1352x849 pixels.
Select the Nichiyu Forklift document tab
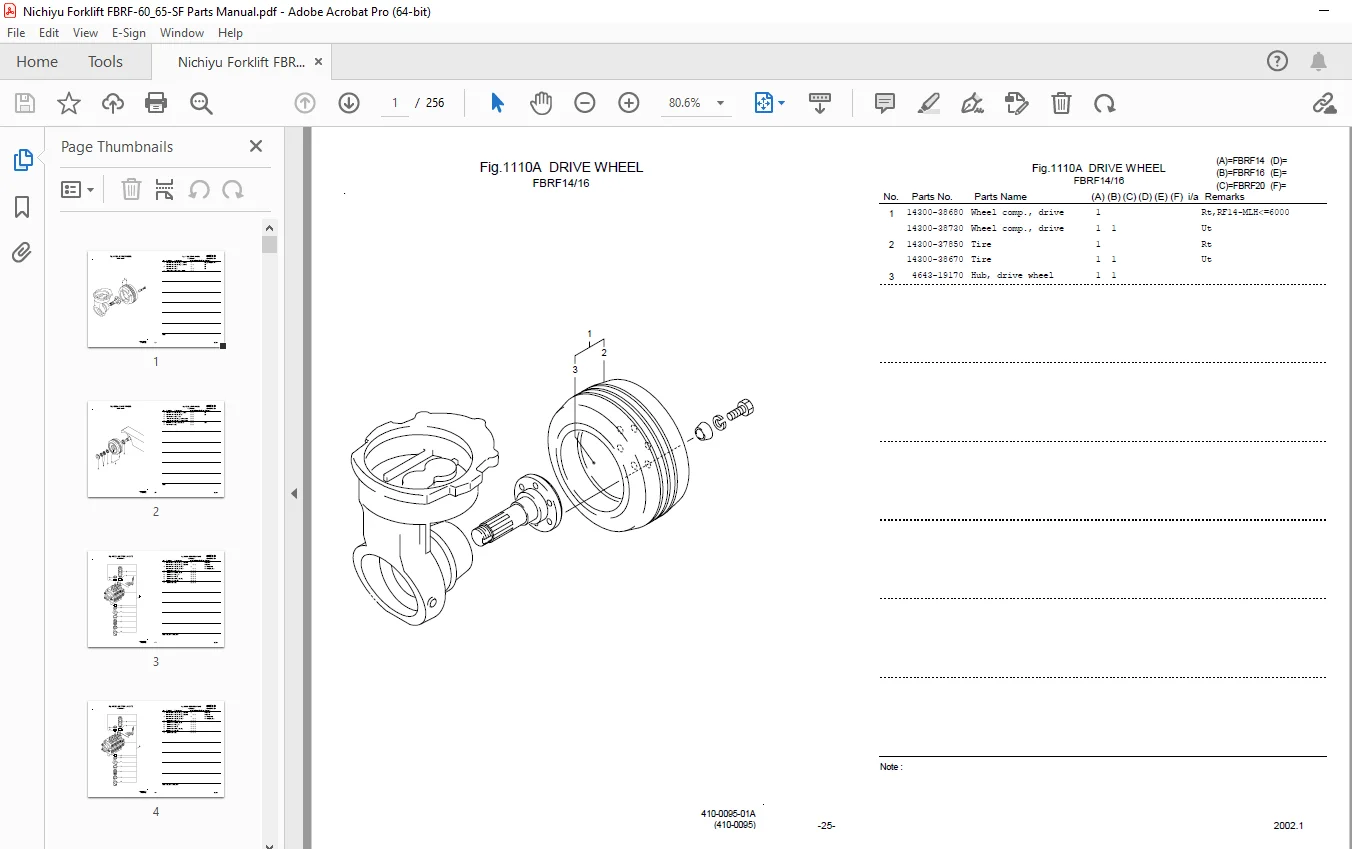tap(241, 61)
